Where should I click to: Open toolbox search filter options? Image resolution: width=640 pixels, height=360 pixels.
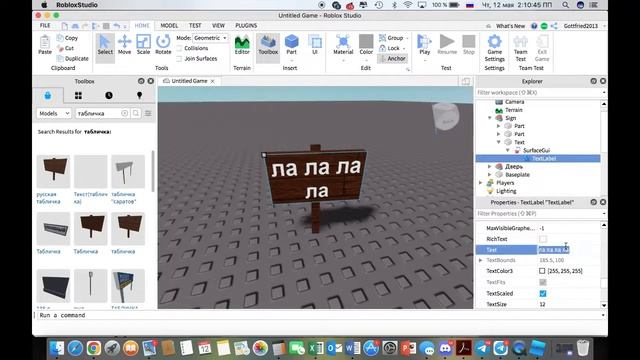(148, 113)
